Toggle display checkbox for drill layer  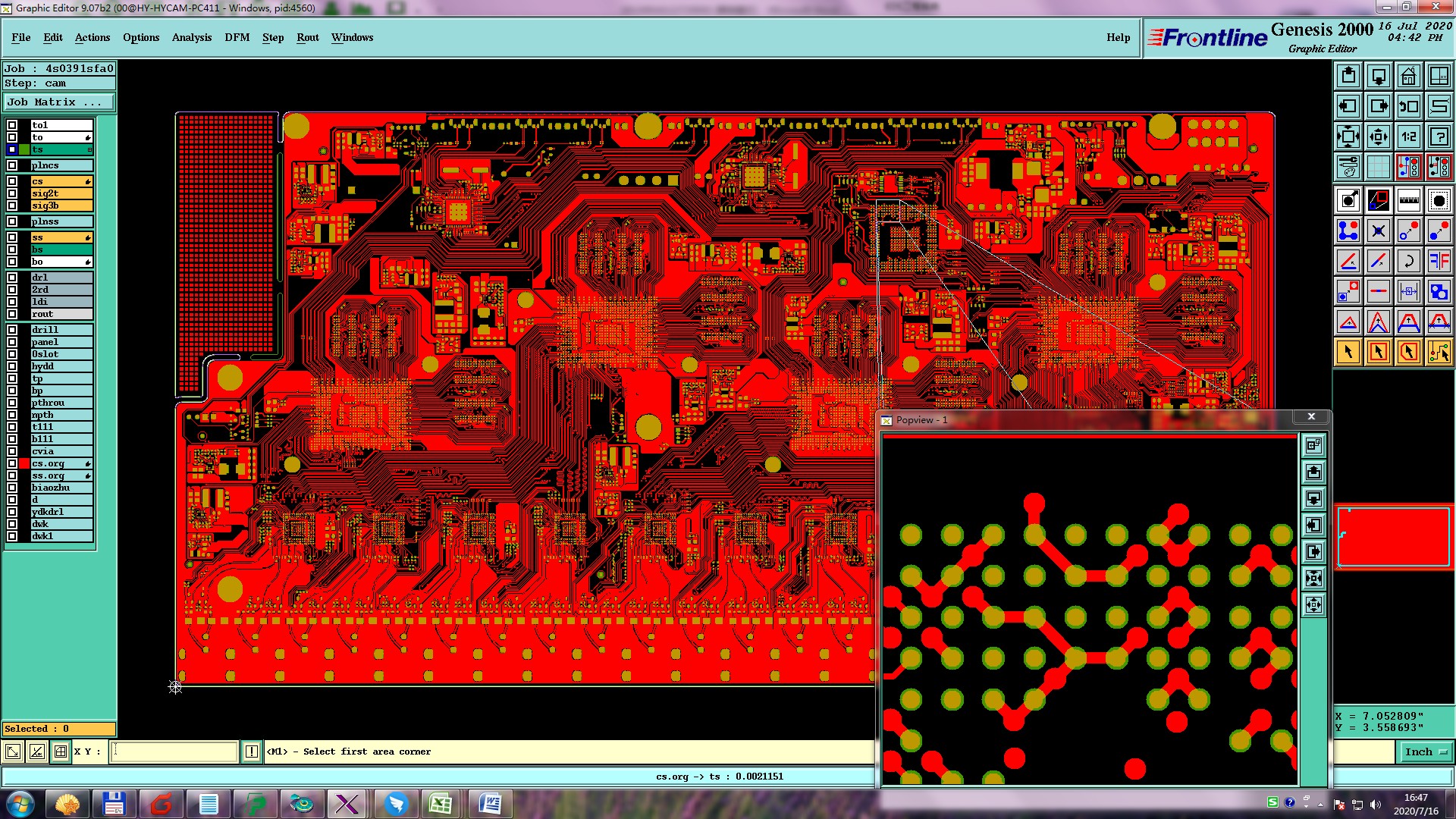pos(12,330)
